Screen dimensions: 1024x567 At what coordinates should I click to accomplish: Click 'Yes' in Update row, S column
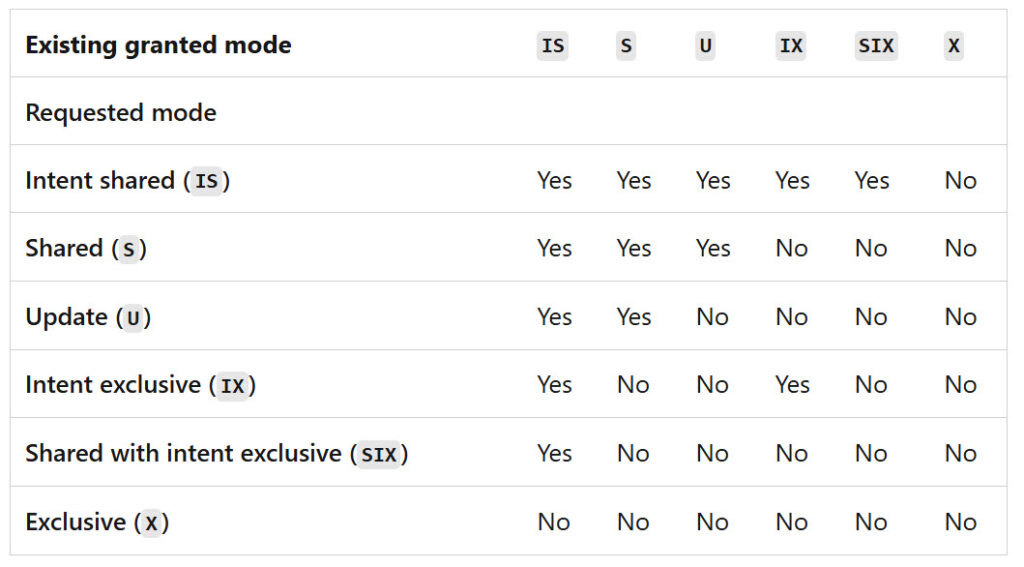[634, 317]
